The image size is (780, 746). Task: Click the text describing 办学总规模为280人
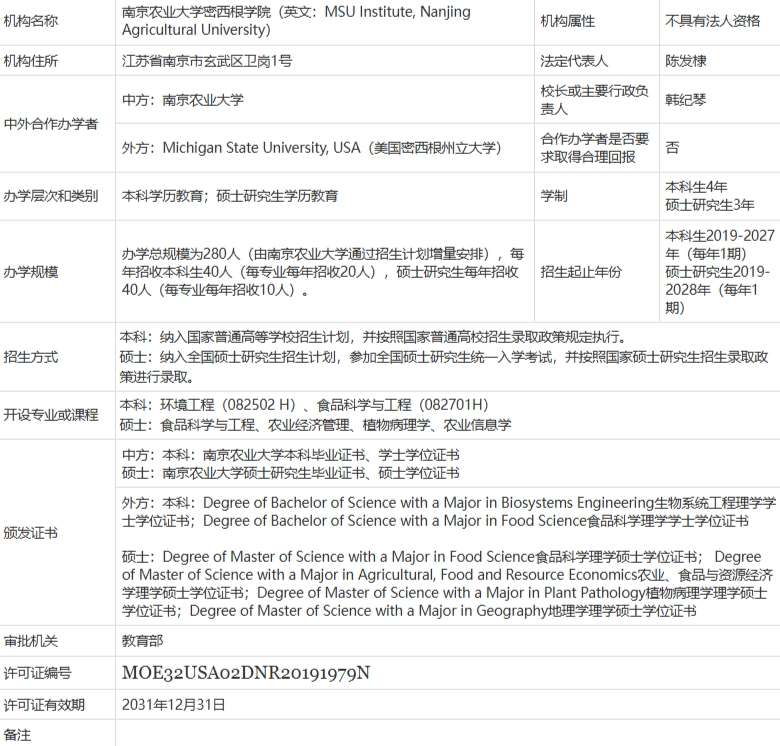point(323,272)
